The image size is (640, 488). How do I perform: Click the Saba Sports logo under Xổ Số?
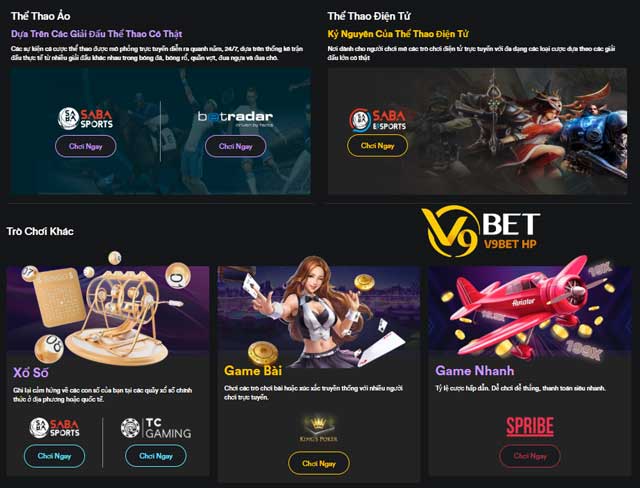(x=55, y=428)
